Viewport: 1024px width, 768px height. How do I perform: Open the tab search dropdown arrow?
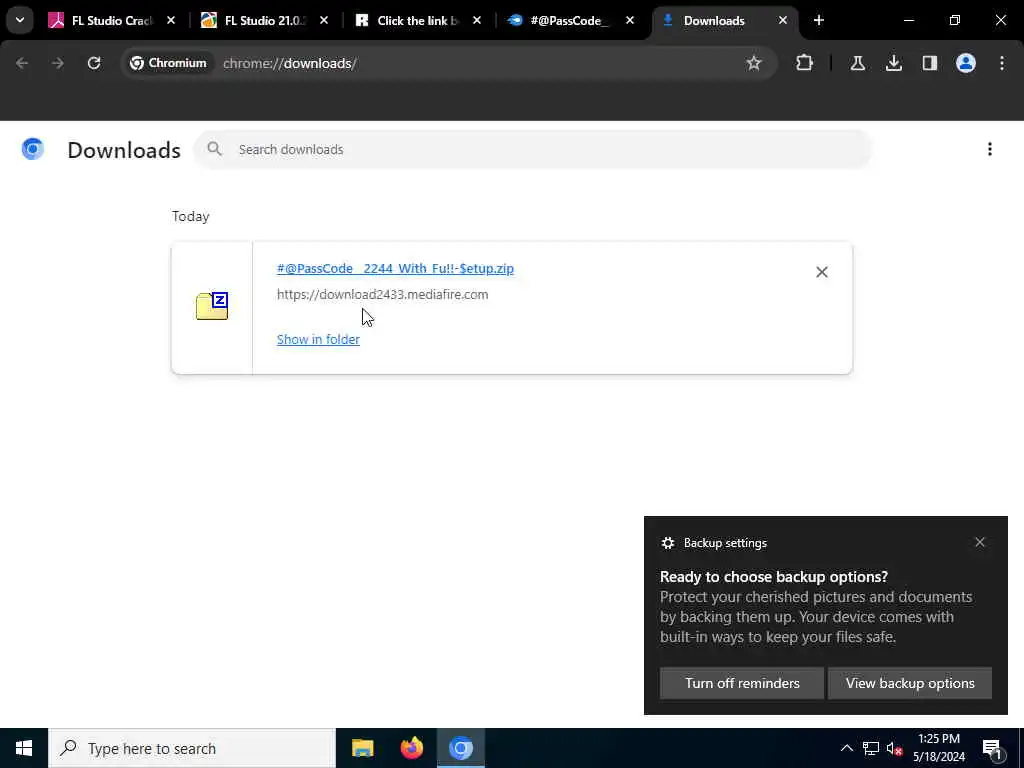(x=20, y=20)
